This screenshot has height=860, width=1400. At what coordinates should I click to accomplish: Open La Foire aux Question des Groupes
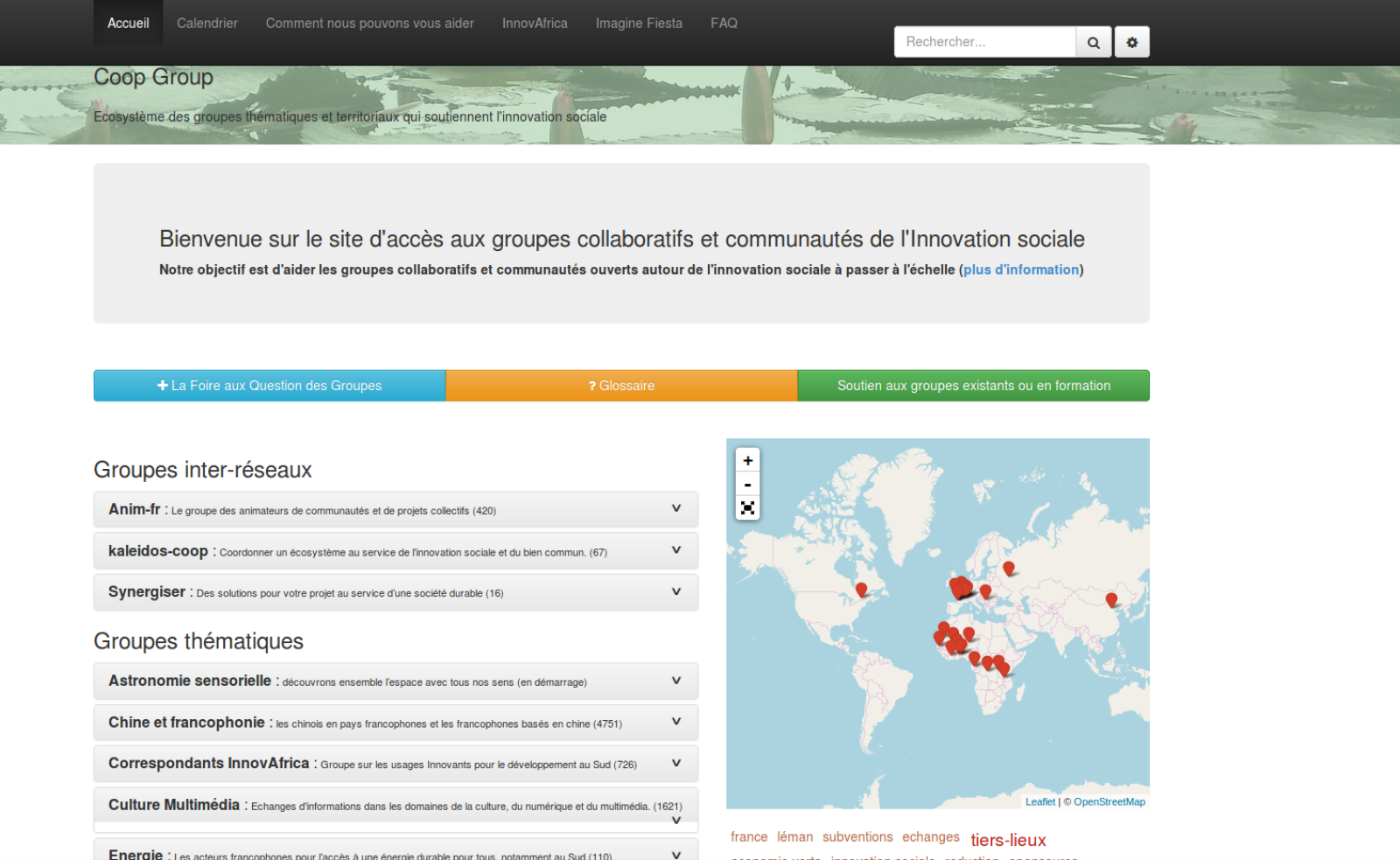pos(269,386)
